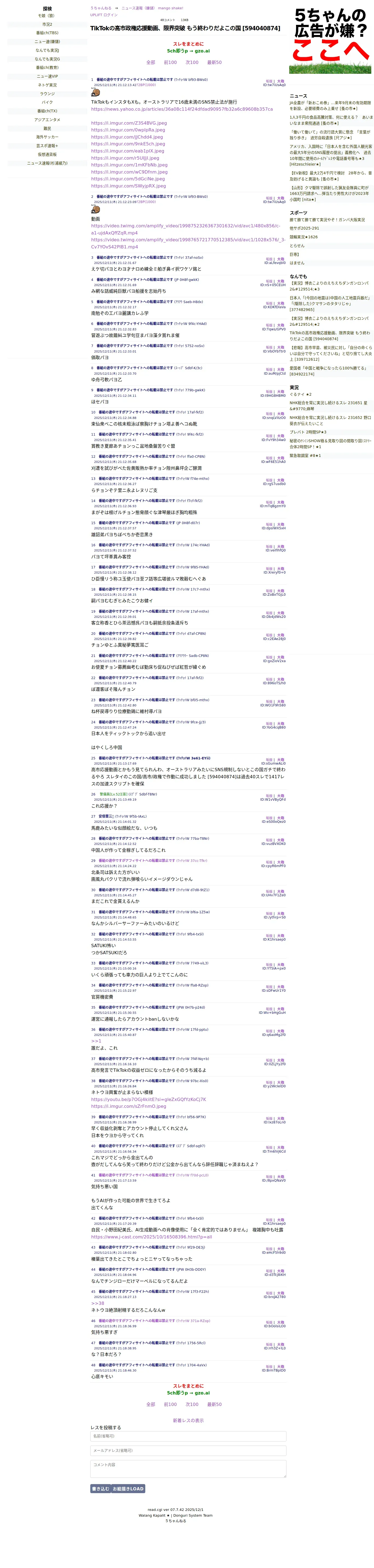374x1568 pixels.
Task: Click 全部 below the thread title
Action: 150,63
